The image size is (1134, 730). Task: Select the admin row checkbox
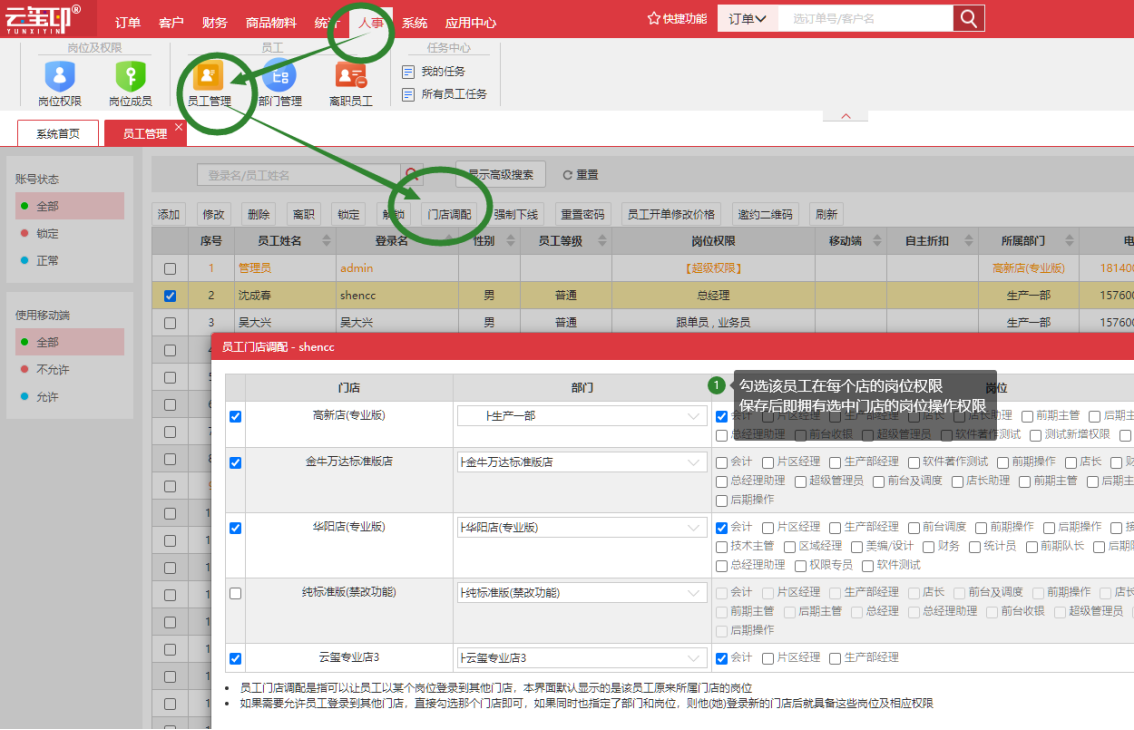coord(170,268)
